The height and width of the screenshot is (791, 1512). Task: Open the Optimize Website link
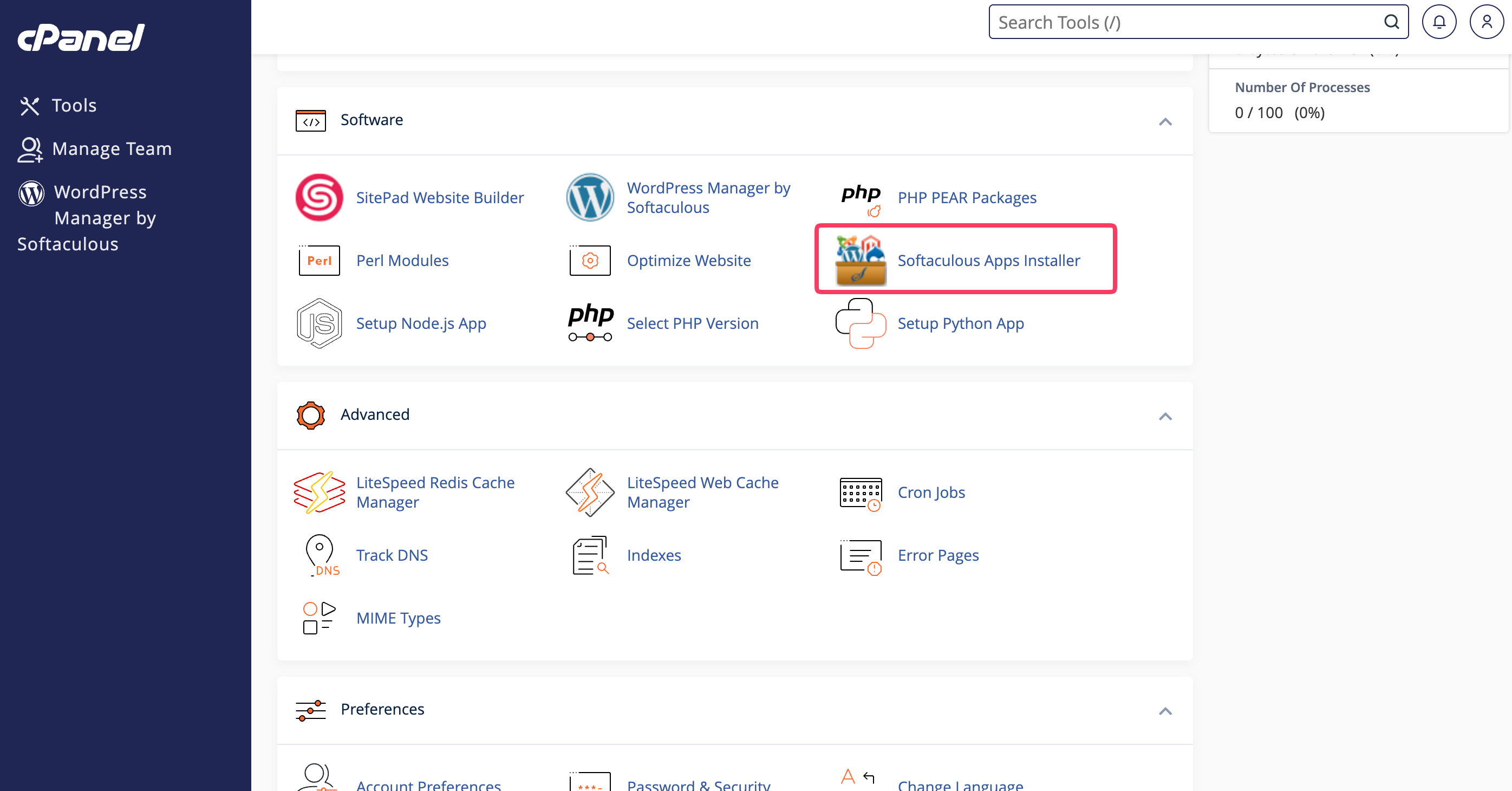688,260
